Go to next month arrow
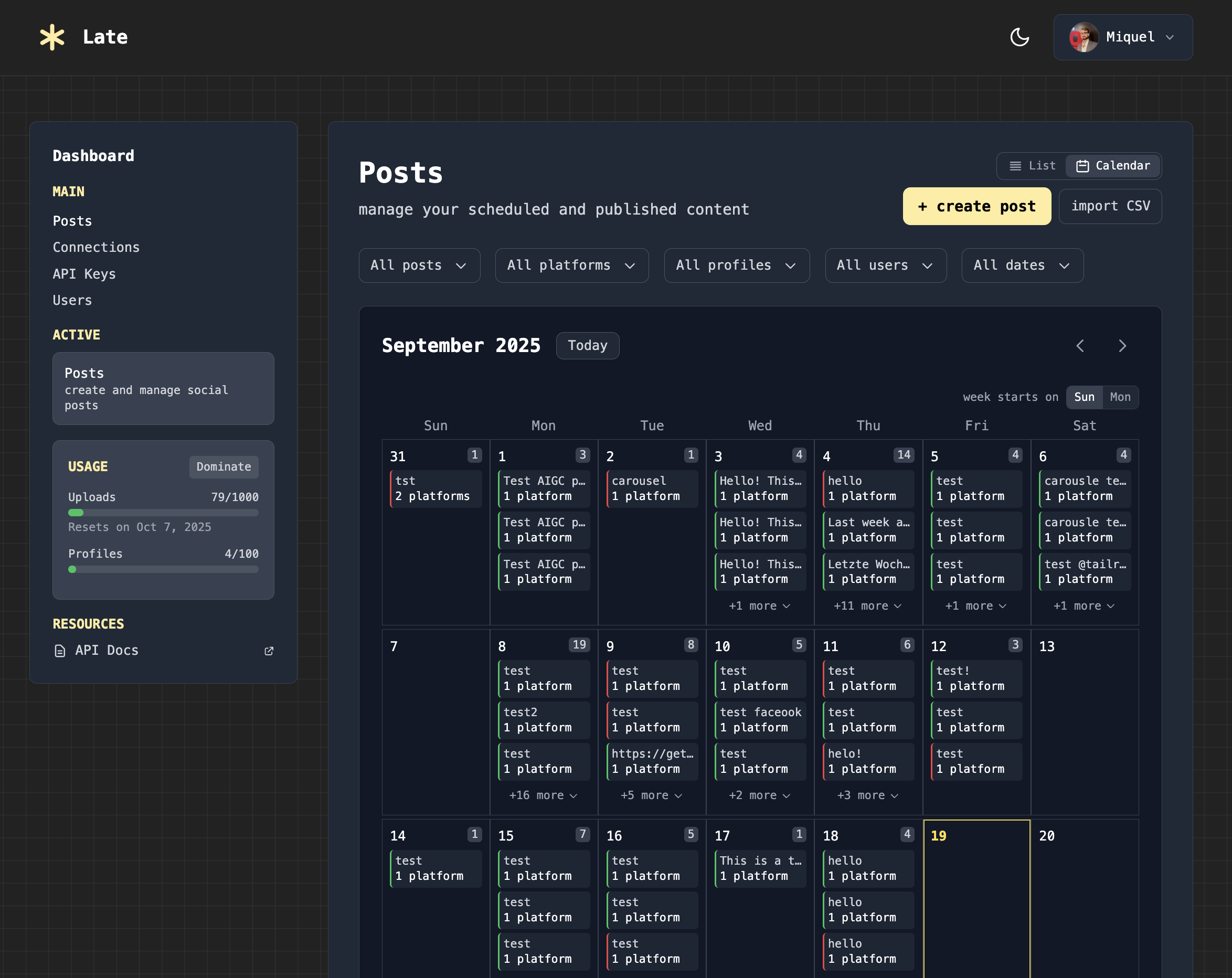 click(x=1122, y=346)
